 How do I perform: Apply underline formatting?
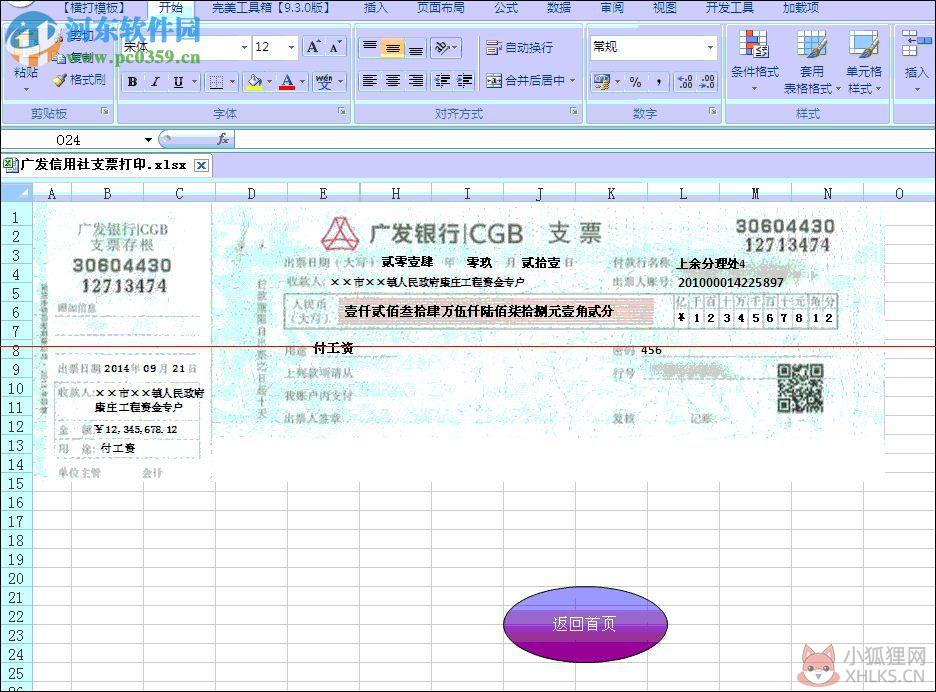[x=178, y=82]
